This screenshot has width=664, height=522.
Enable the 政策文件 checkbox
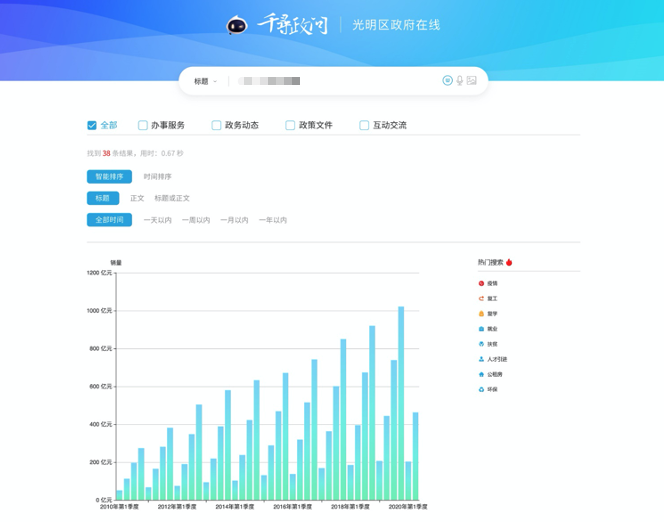tap(290, 125)
